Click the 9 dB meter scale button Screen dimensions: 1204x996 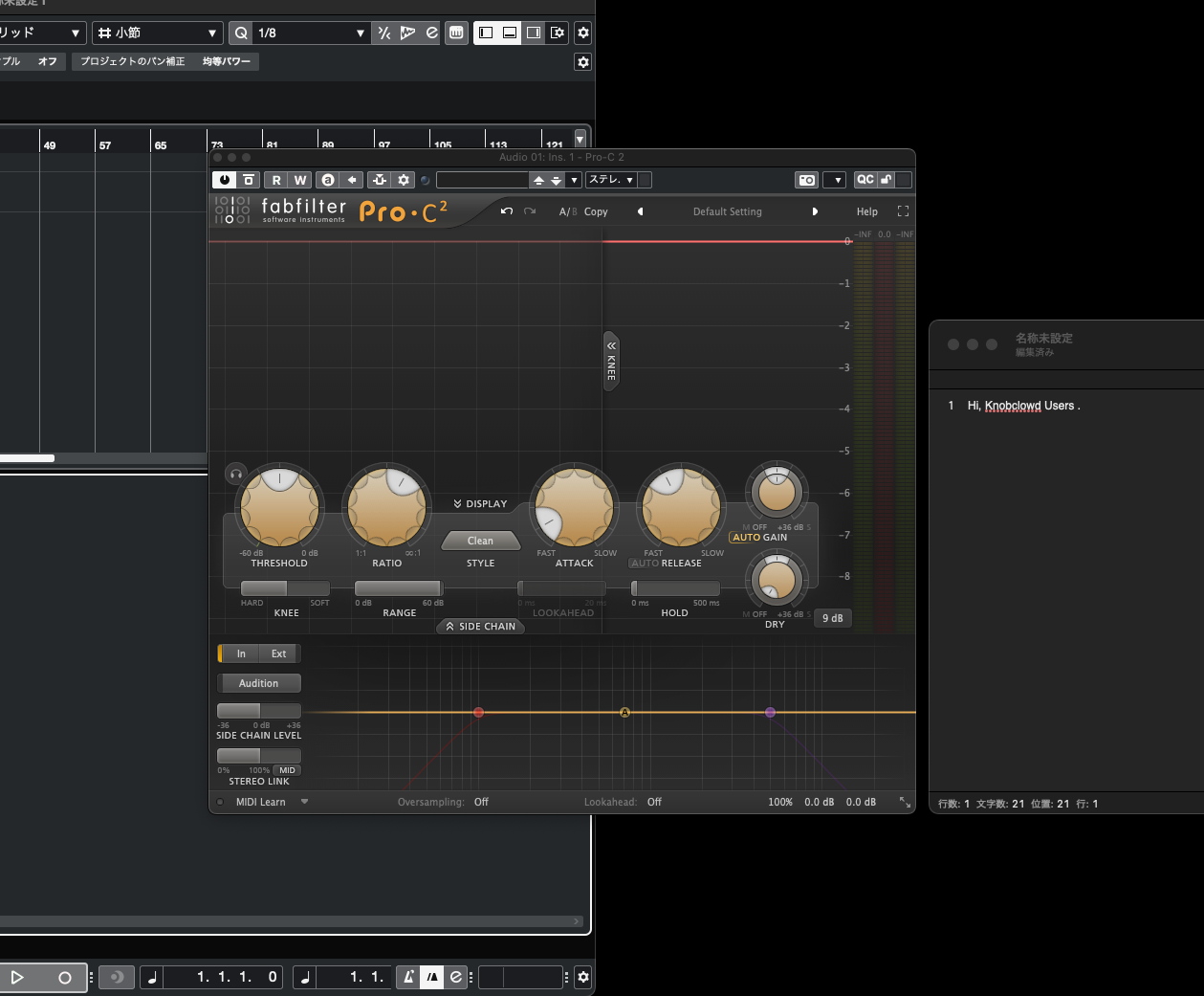[832, 618]
